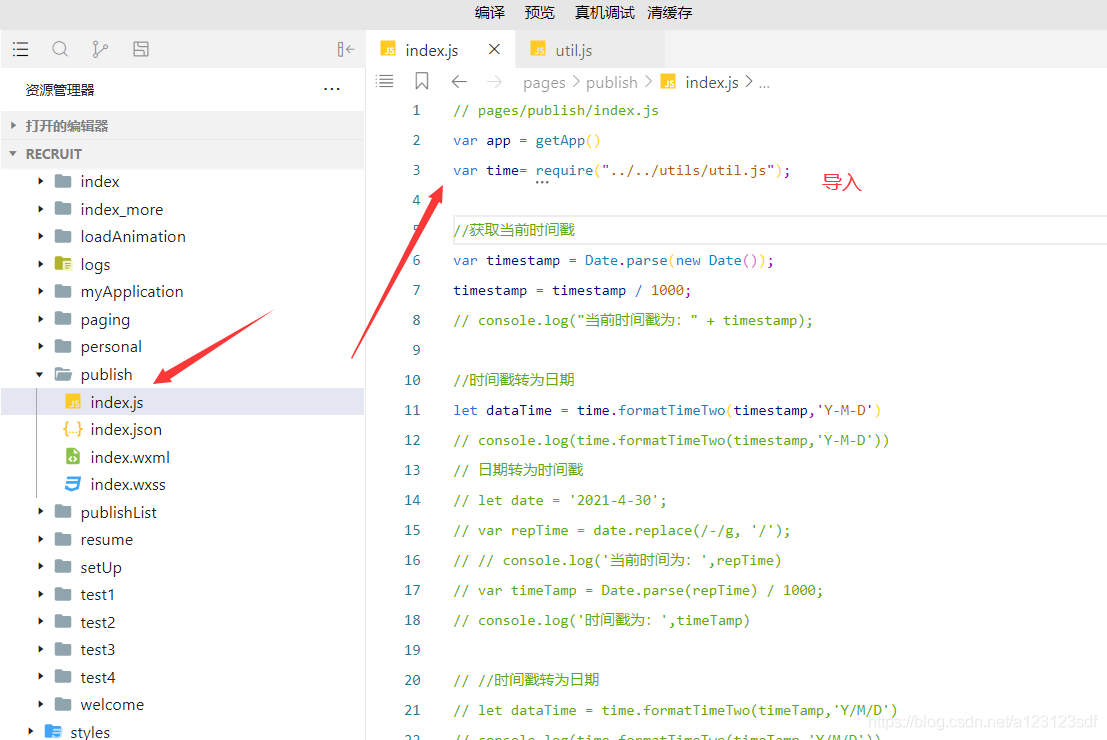
Task: Open the explorer list view icon
Action: coord(20,49)
